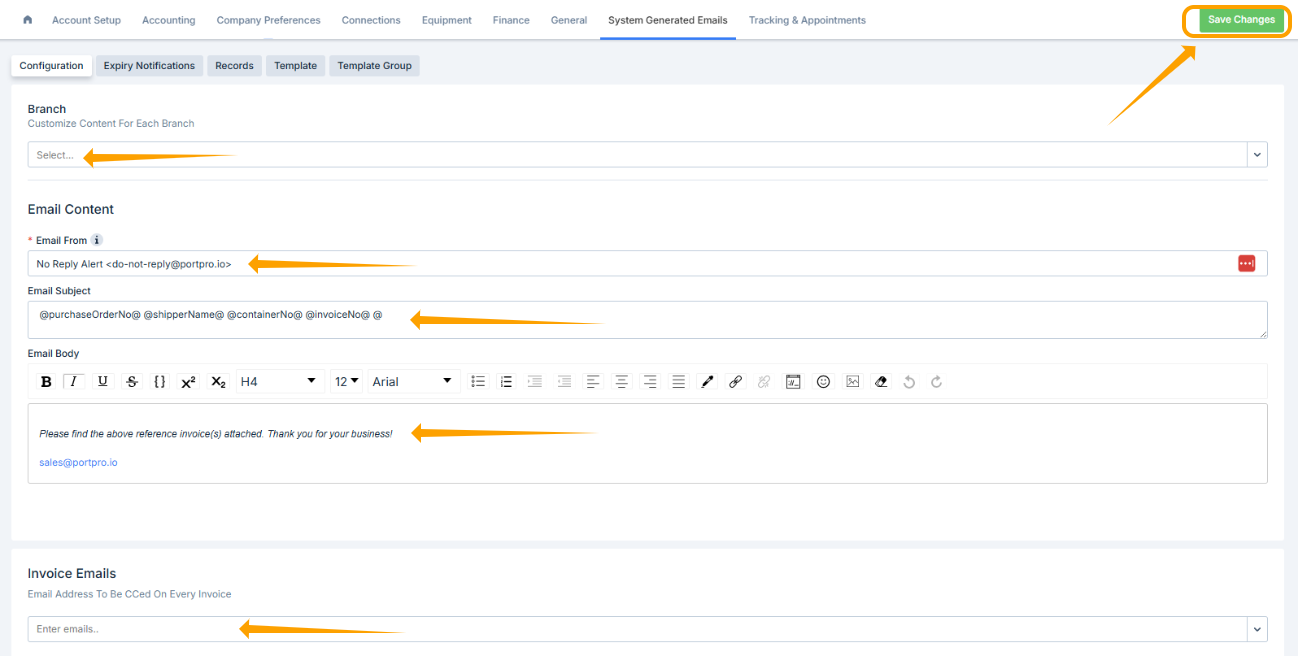
Task: Select System Generated Emails tab
Action: 668,20
